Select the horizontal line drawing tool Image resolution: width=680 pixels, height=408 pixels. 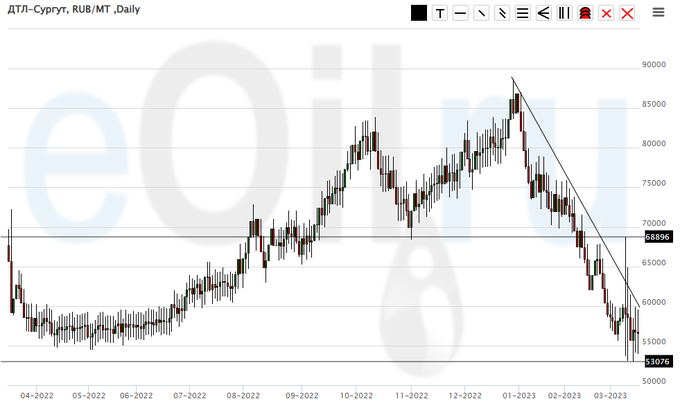pos(460,13)
